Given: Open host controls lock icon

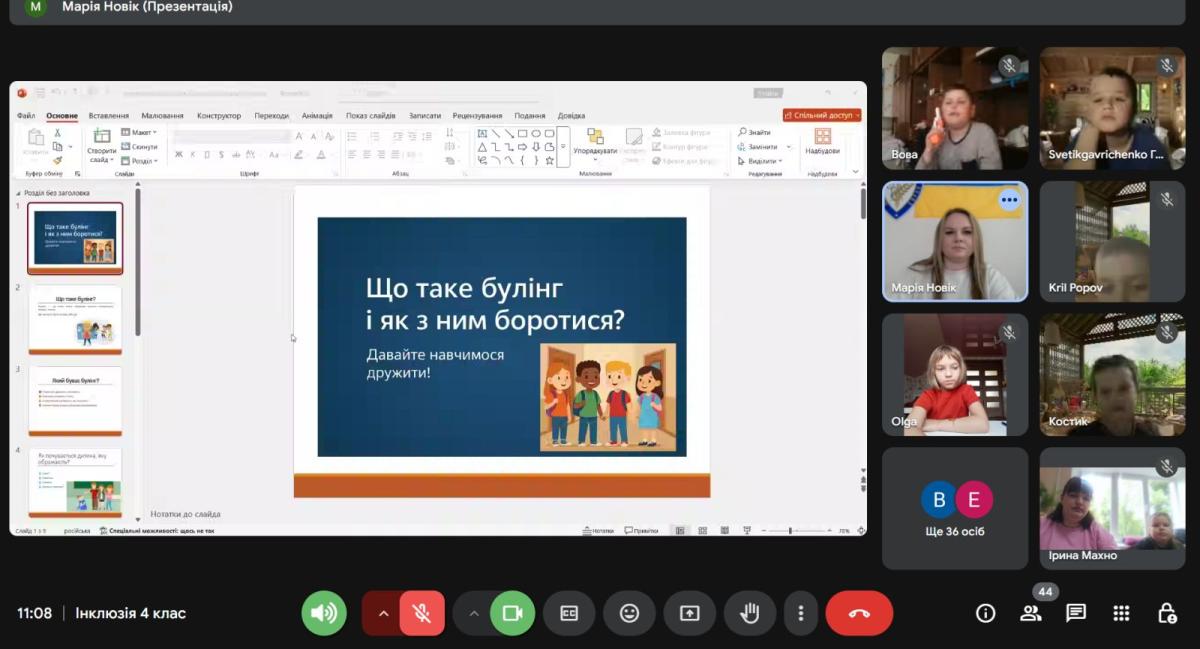Looking at the screenshot, I should pos(1166,613).
